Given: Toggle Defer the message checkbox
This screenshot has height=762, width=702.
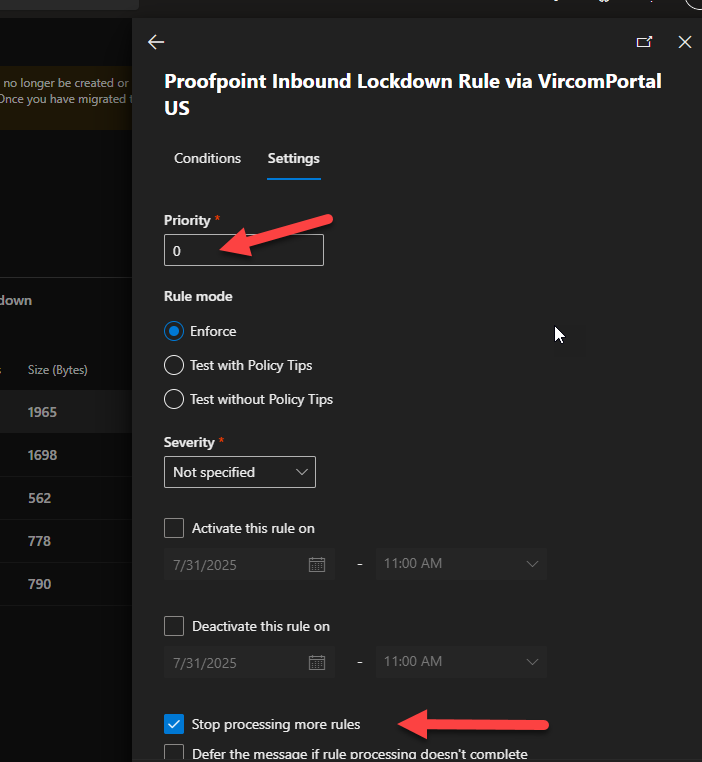Looking at the screenshot, I should tap(174, 753).
